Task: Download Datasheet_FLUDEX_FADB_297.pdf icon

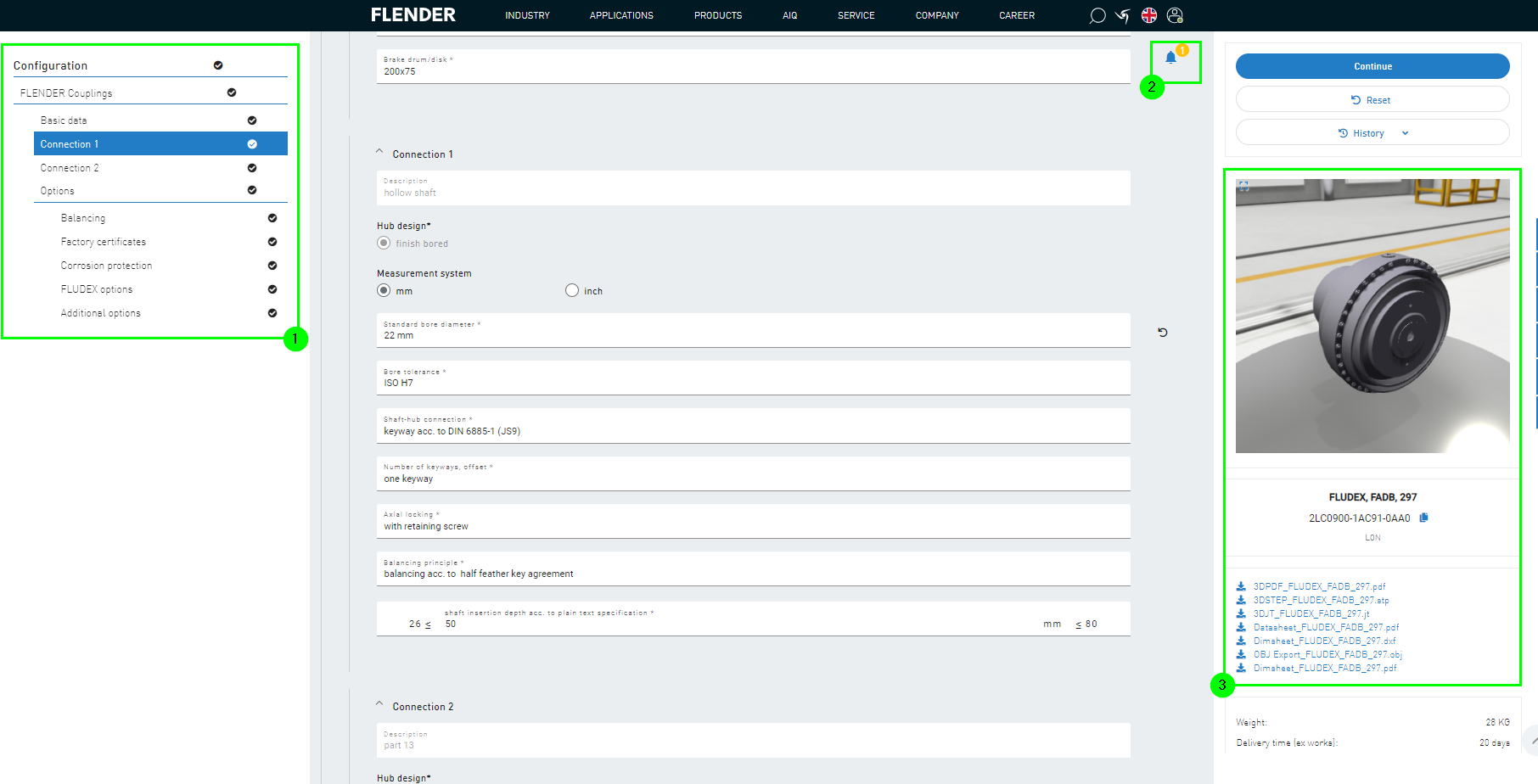Action: [1241, 627]
